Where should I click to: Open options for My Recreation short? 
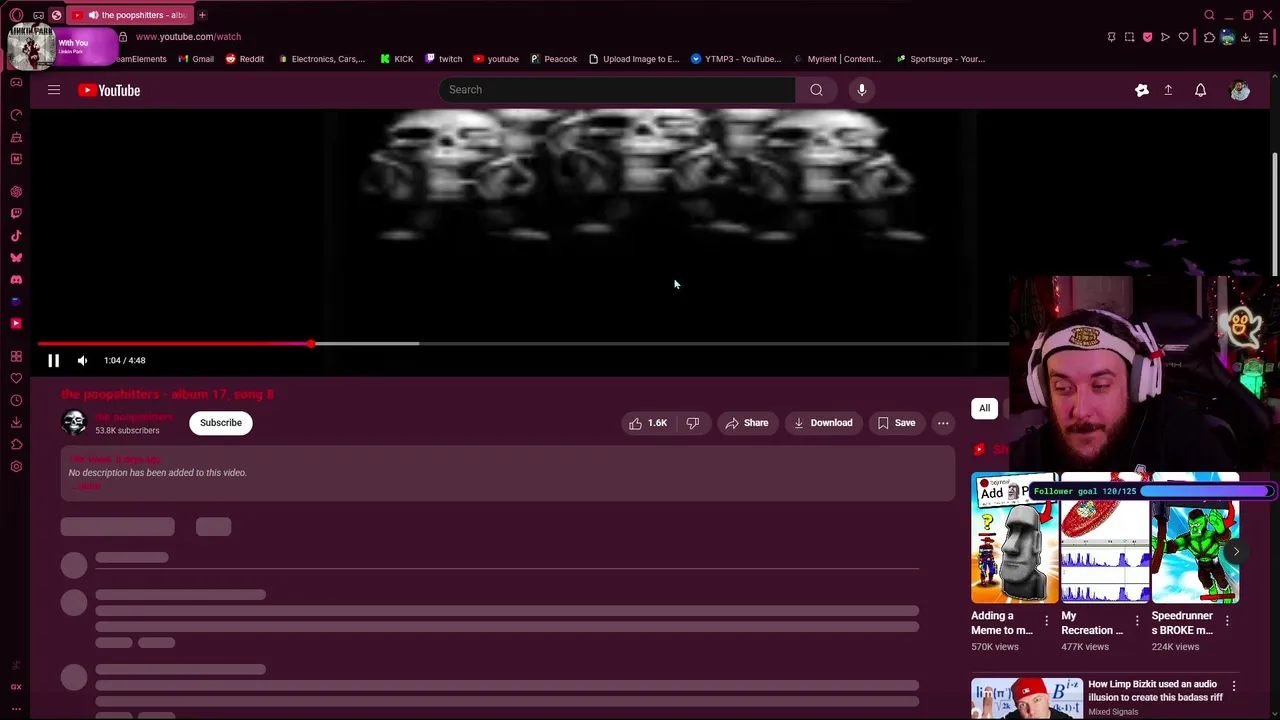click(1137, 621)
